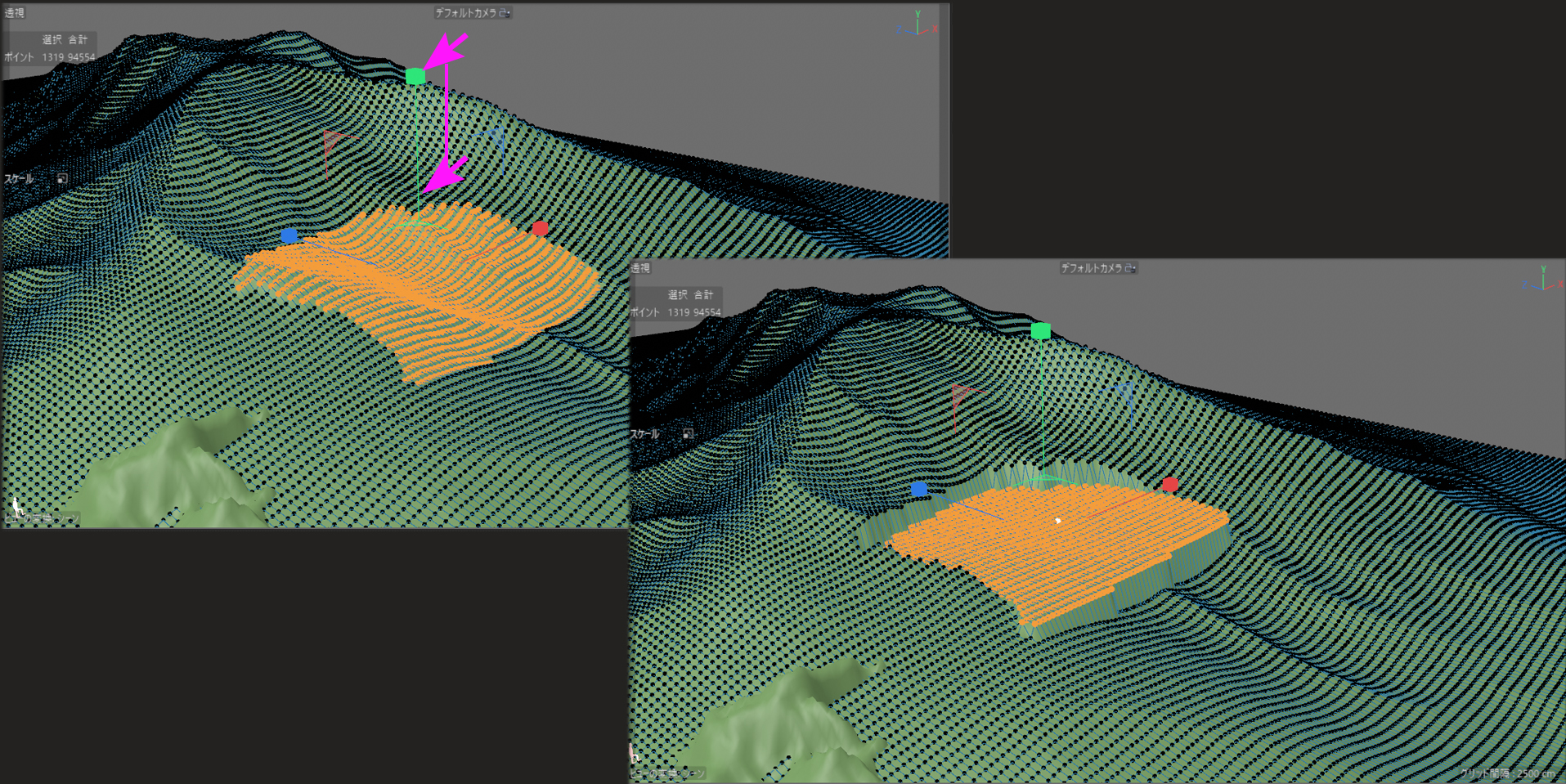Click icon beside スケール in right viewport

[x=688, y=434]
